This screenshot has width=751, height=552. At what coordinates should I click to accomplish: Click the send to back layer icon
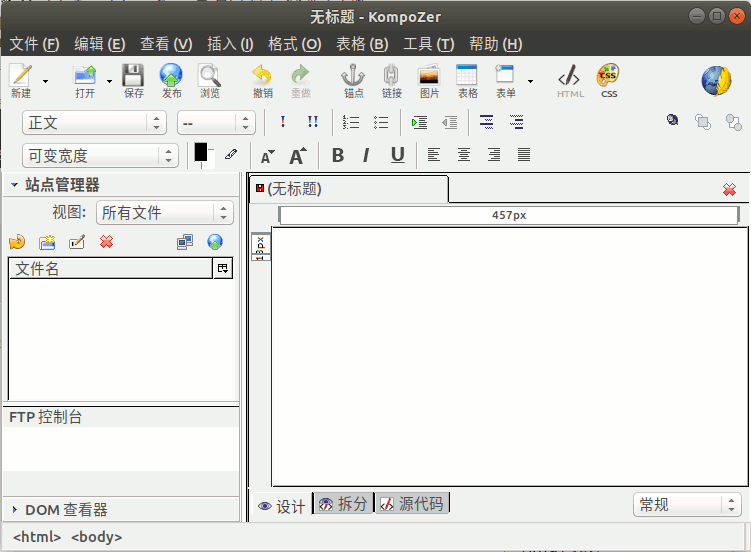tap(733, 122)
